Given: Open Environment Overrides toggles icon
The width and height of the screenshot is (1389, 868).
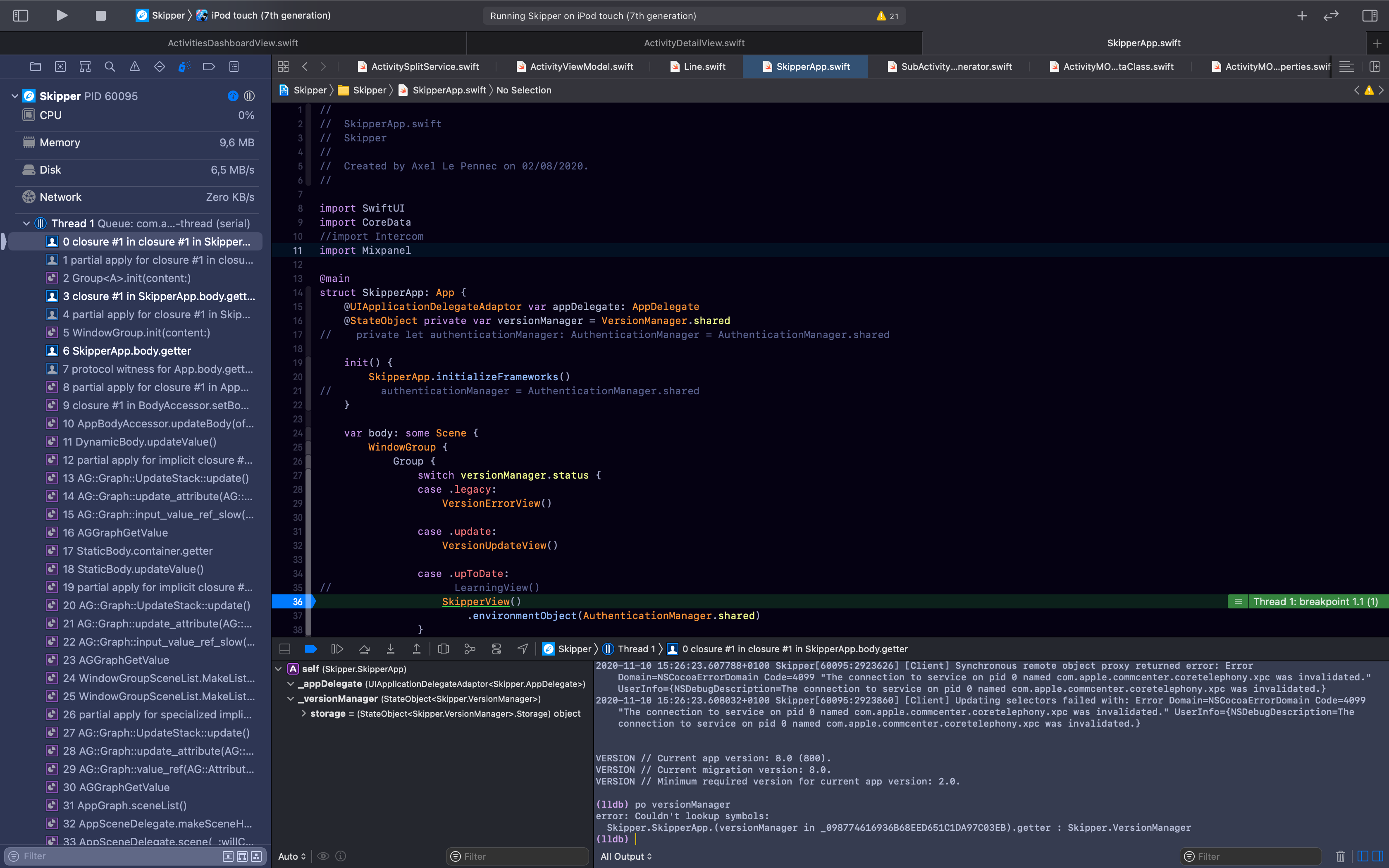Looking at the screenshot, I should 496,649.
